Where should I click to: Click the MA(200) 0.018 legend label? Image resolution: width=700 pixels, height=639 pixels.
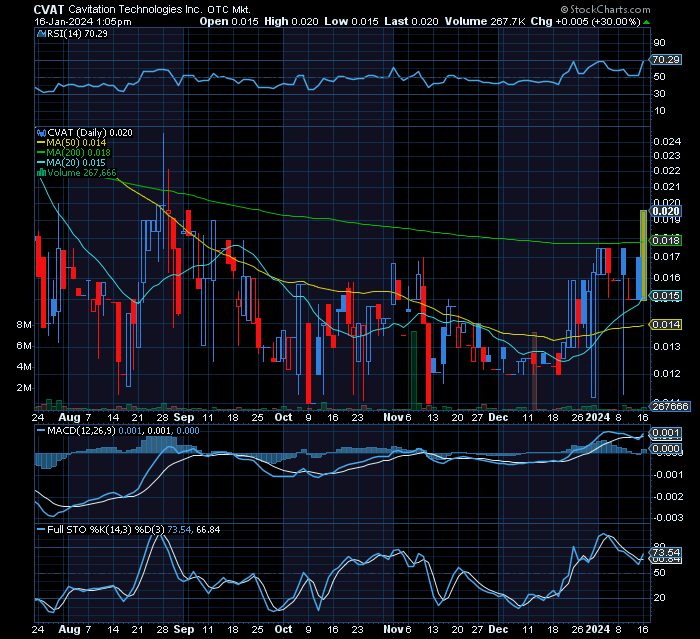coord(78,153)
